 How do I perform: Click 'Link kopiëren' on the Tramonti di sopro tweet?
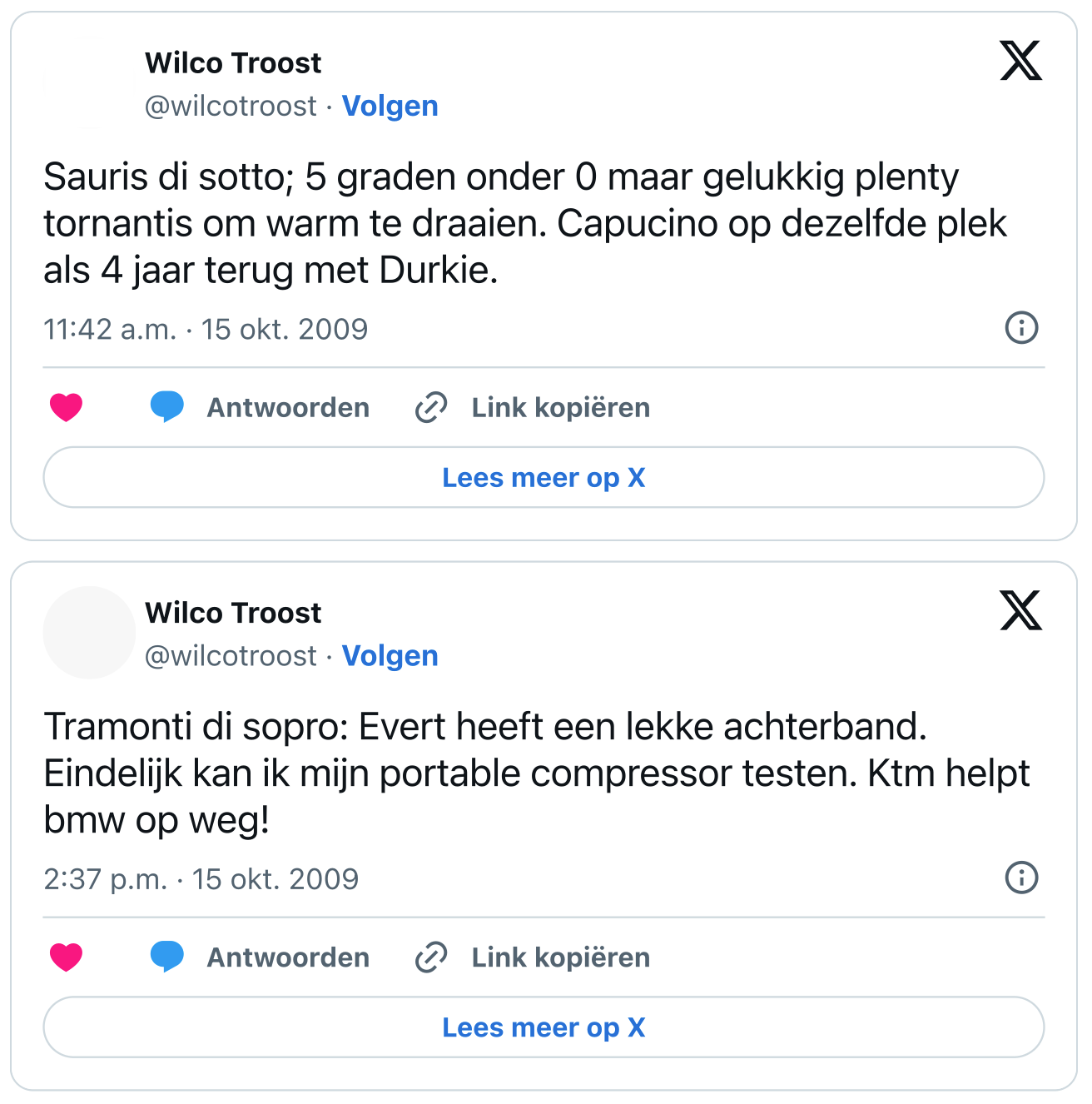click(x=560, y=957)
